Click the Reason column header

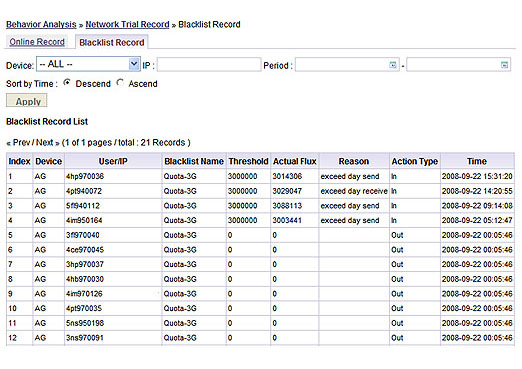tap(354, 161)
